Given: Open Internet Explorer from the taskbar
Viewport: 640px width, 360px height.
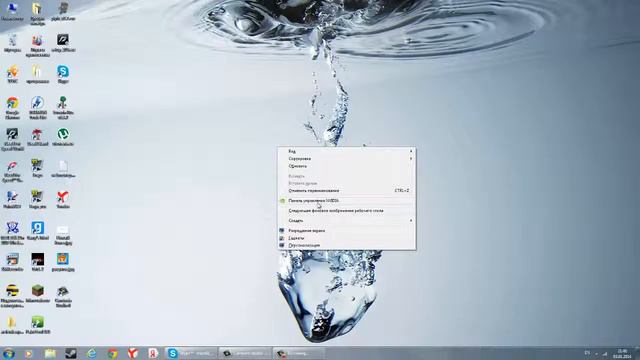Looking at the screenshot, I should click(91, 353).
